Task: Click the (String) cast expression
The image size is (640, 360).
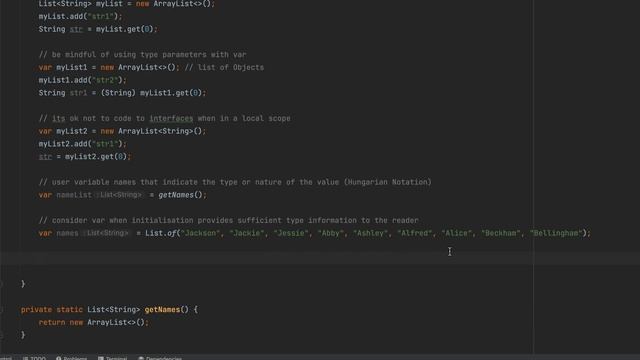Action: pyautogui.click(x=118, y=93)
